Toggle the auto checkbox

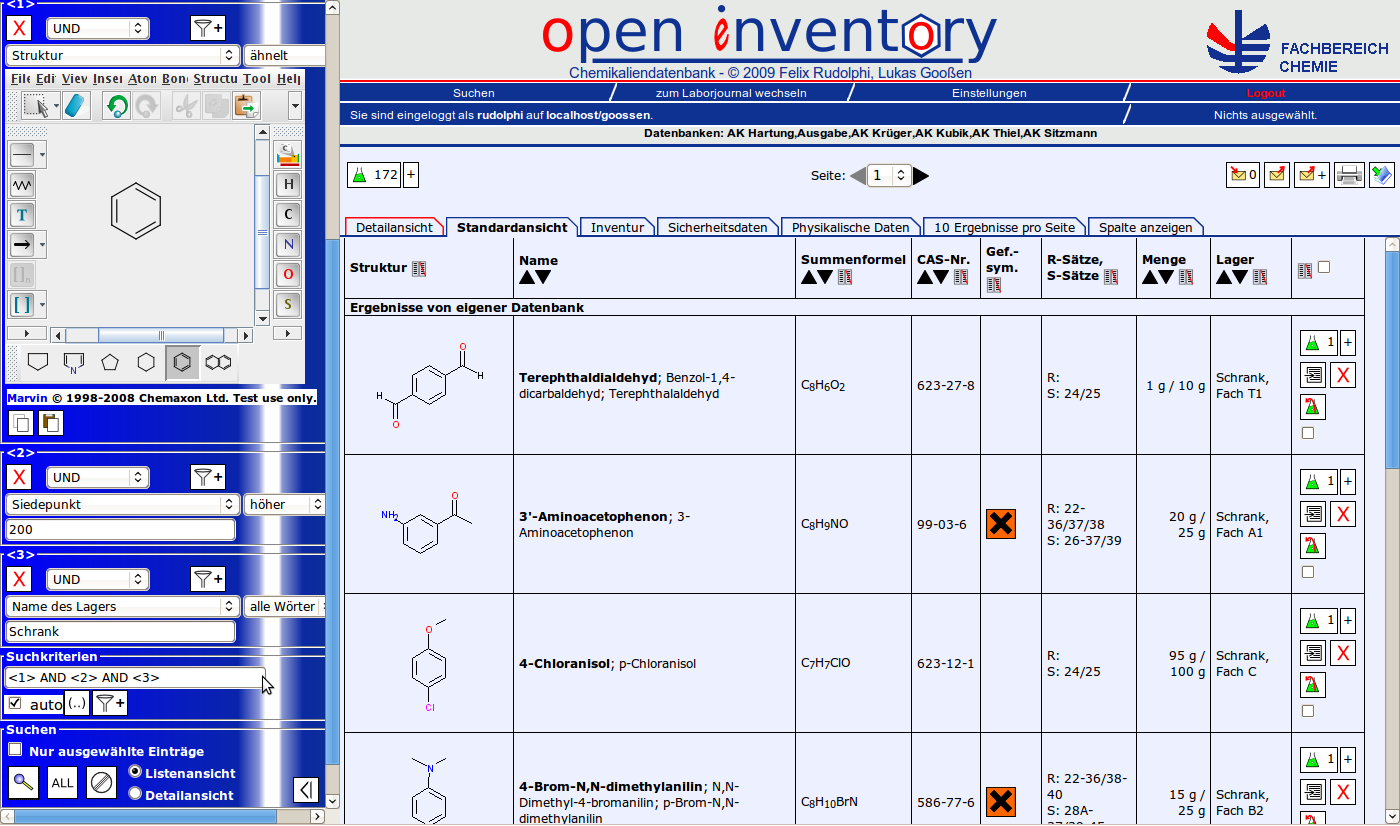[x=14, y=704]
